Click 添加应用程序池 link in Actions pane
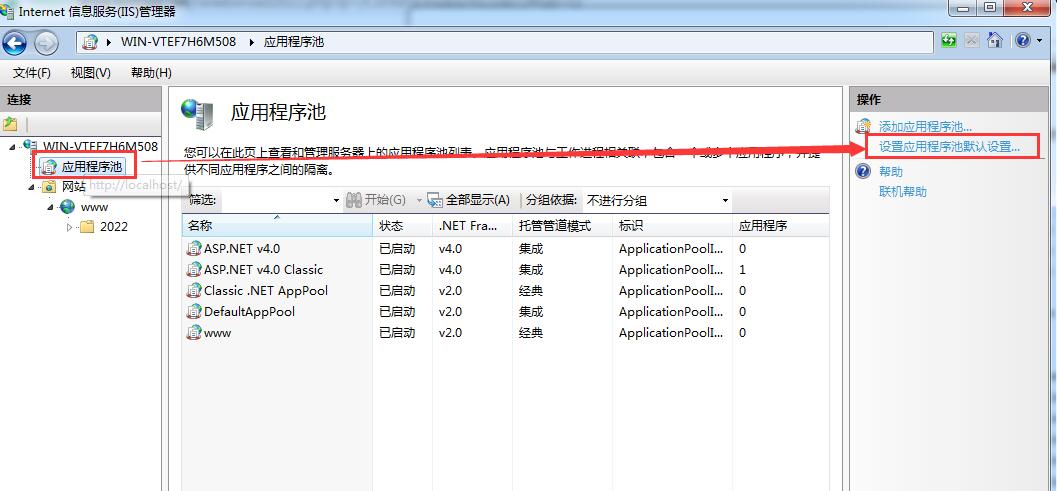Viewport: 1057px width, 491px height. click(924, 127)
